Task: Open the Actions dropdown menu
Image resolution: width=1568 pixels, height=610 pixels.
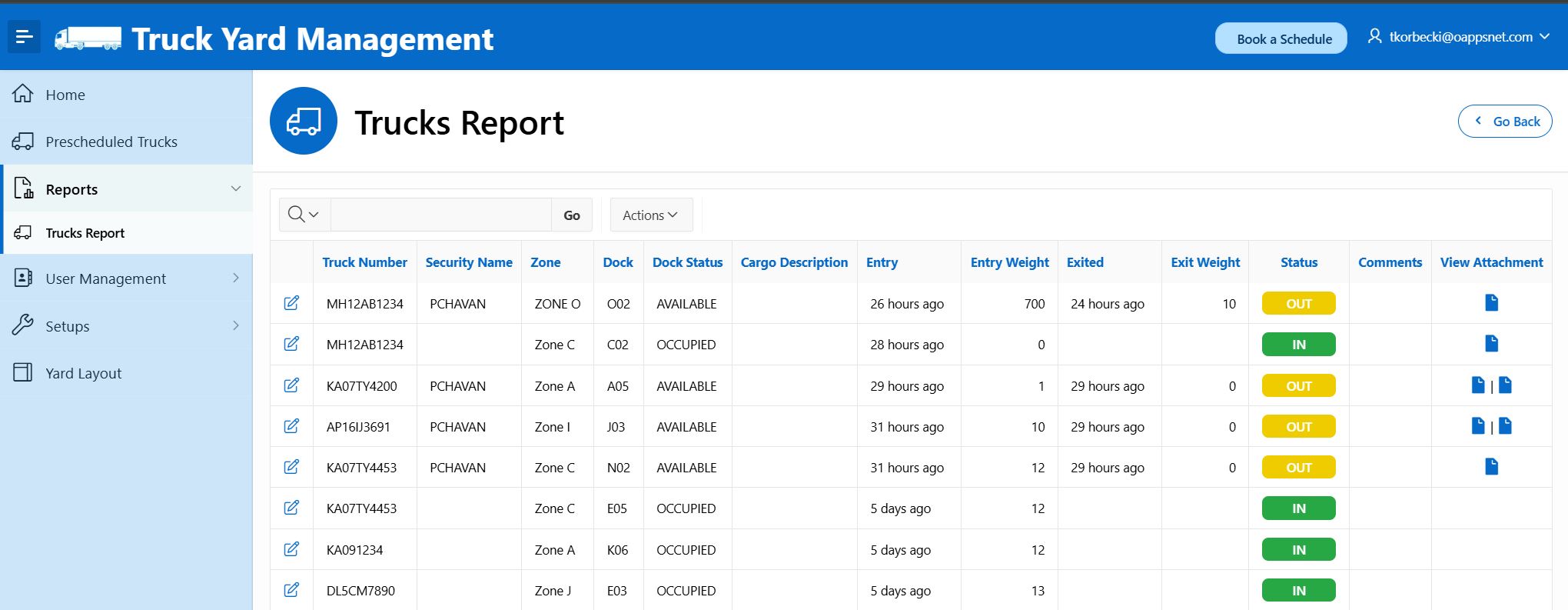Action: click(x=650, y=215)
